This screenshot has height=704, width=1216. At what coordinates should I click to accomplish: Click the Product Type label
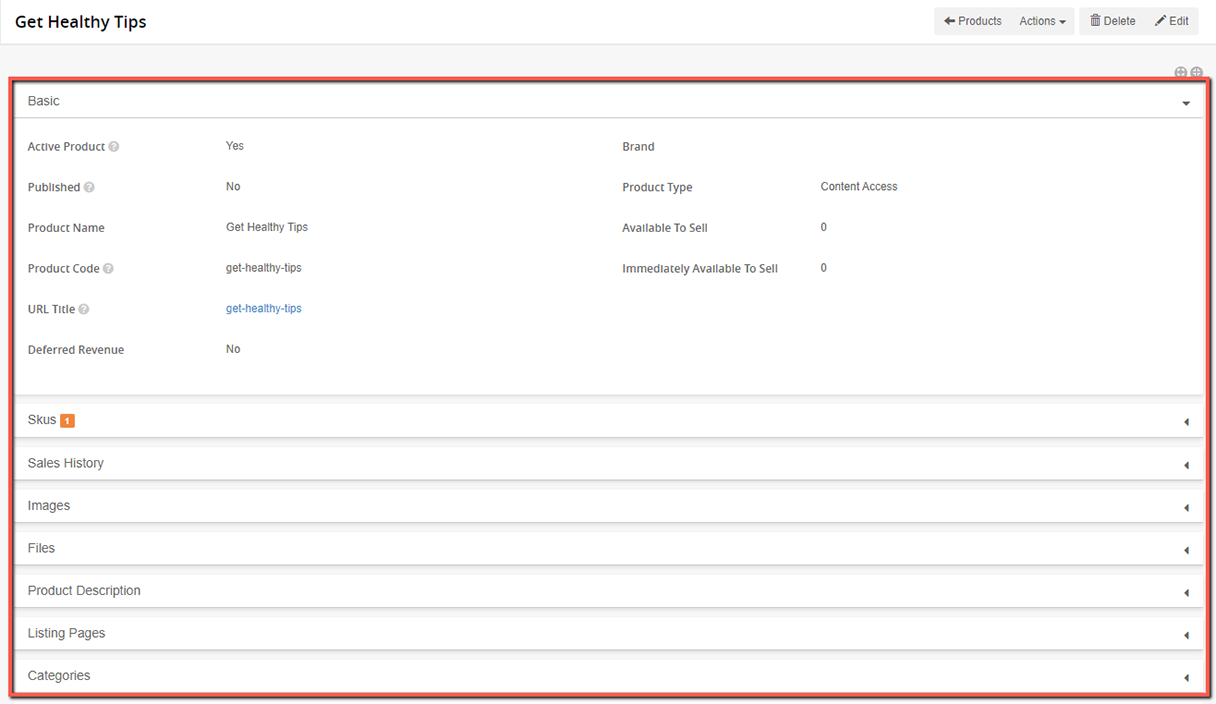pyautogui.click(x=657, y=188)
